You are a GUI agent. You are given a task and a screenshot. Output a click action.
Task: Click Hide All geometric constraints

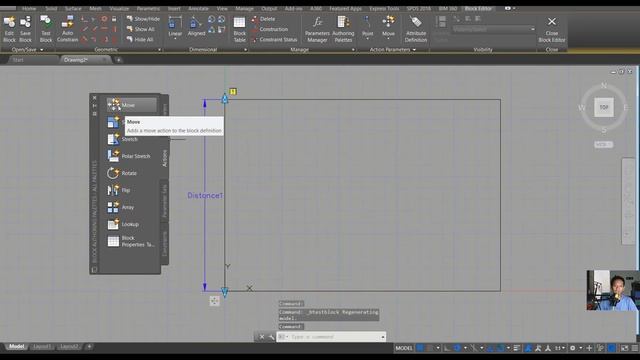click(x=140, y=40)
